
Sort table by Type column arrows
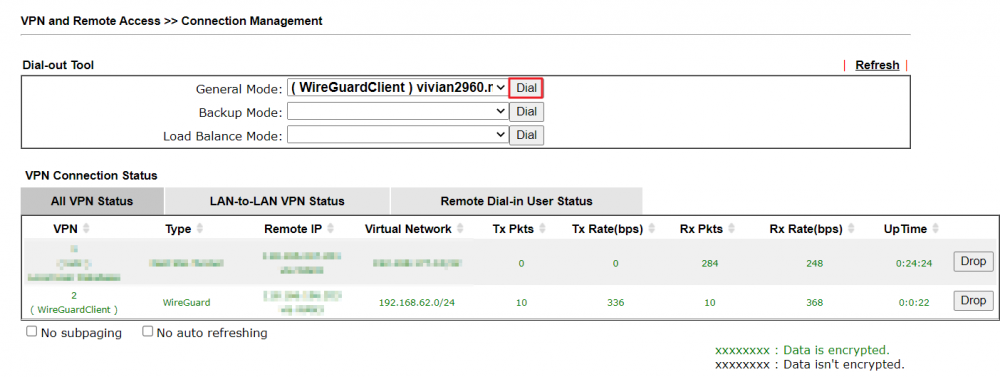(200, 229)
